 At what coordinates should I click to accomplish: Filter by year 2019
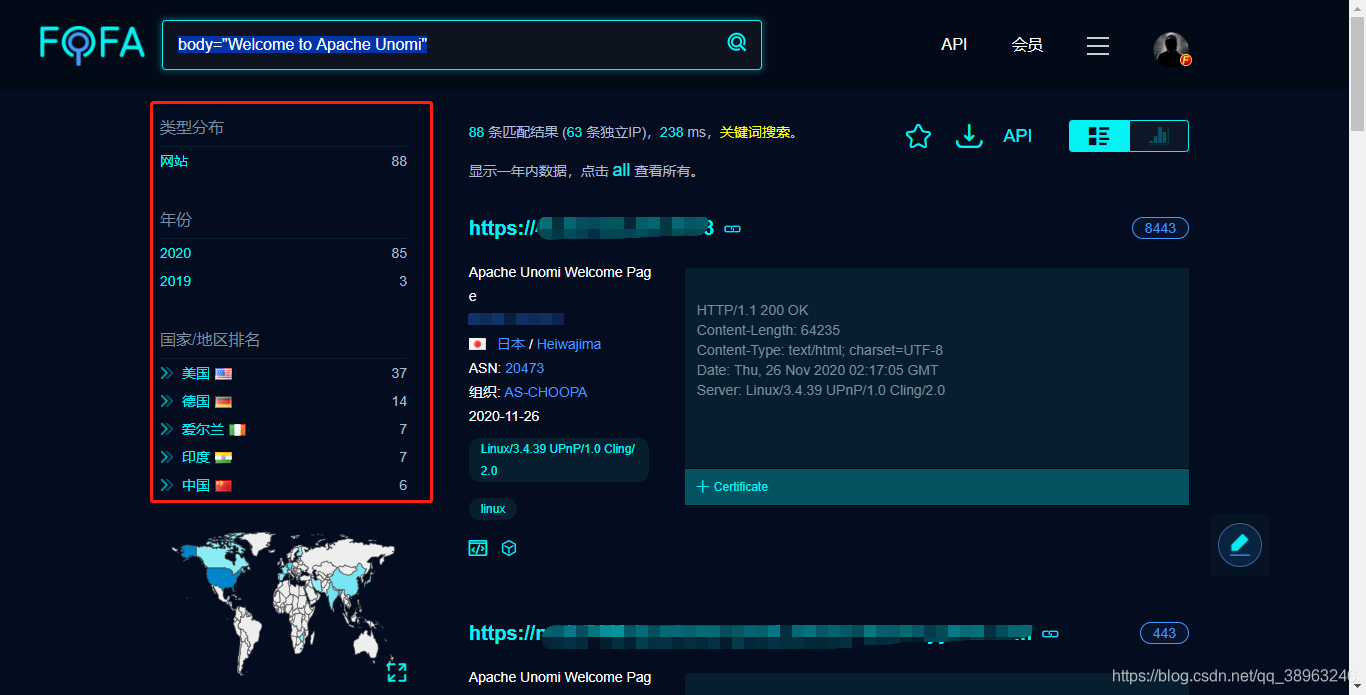[x=175, y=281]
